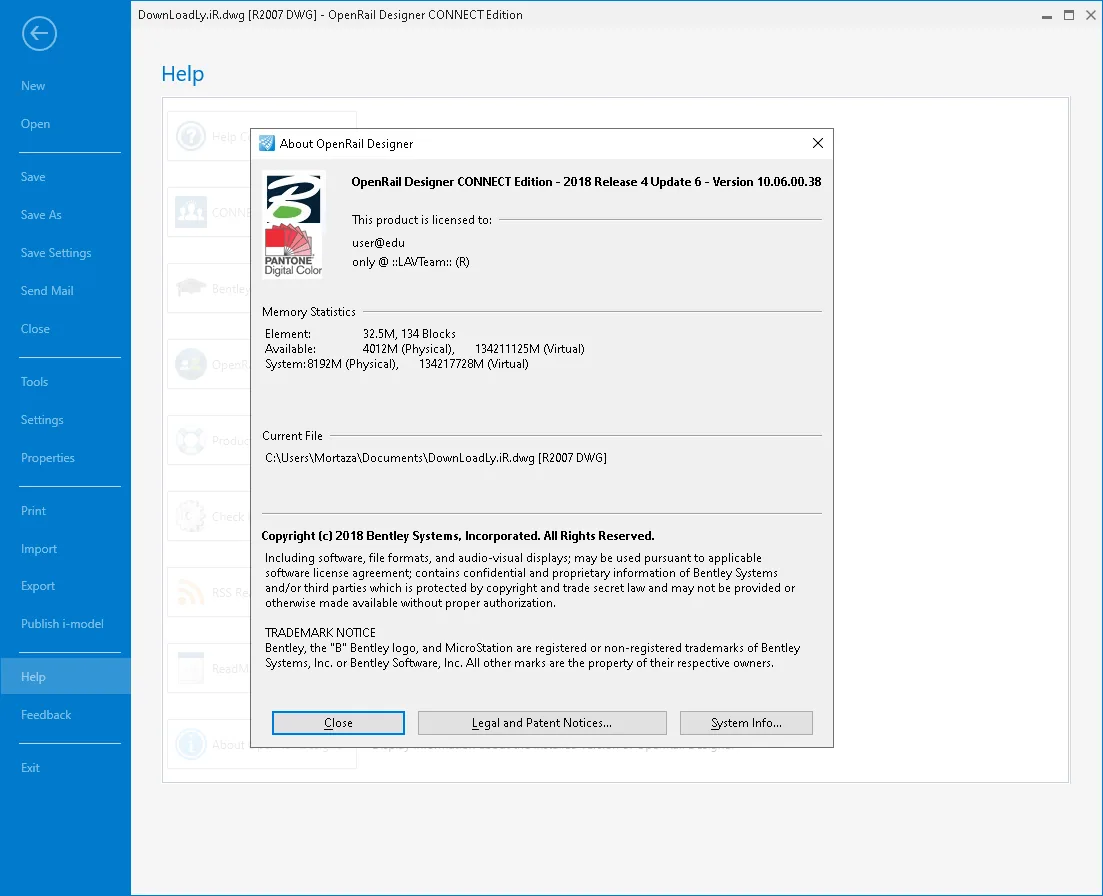The image size is (1103, 896).
Task: Open System Info from About dialog
Action: (x=746, y=723)
